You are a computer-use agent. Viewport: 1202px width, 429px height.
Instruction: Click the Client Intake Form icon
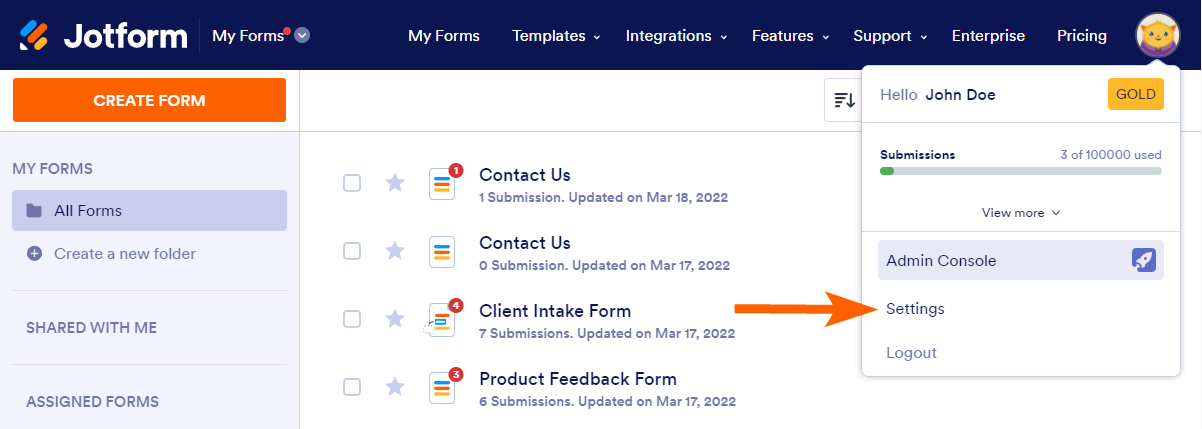(x=442, y=319)
